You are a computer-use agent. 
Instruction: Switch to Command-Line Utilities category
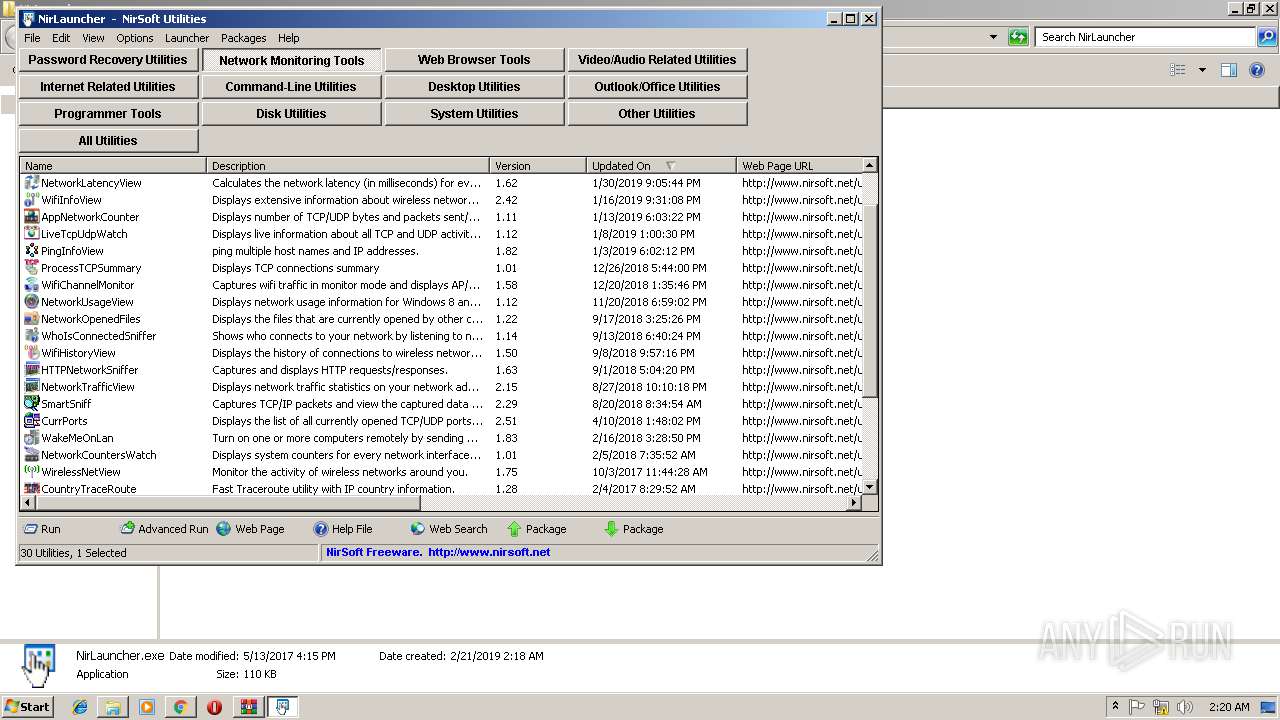pyautogui.click(x=291, y=87)
